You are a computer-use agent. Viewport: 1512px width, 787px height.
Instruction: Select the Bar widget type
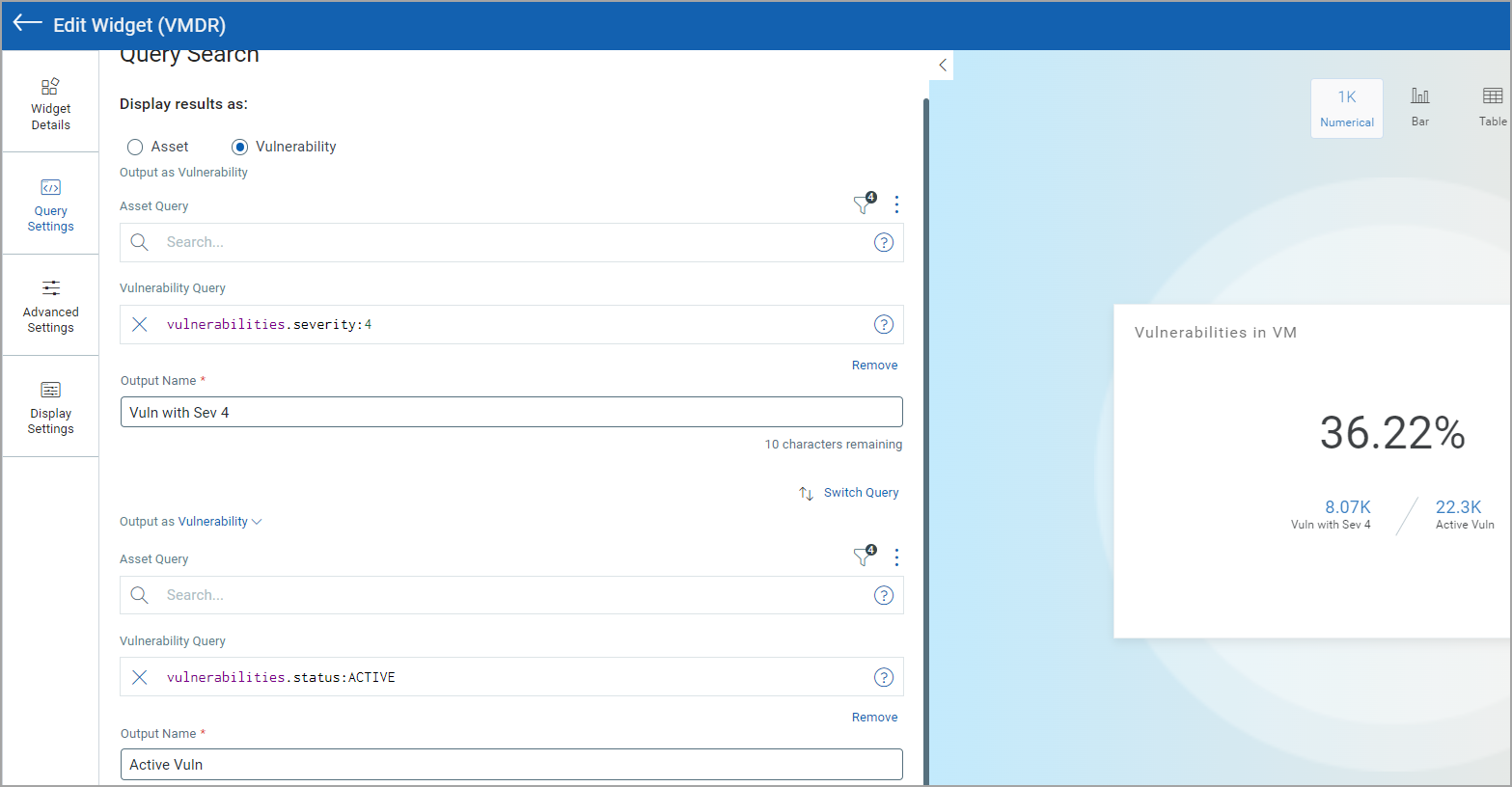1420,108
